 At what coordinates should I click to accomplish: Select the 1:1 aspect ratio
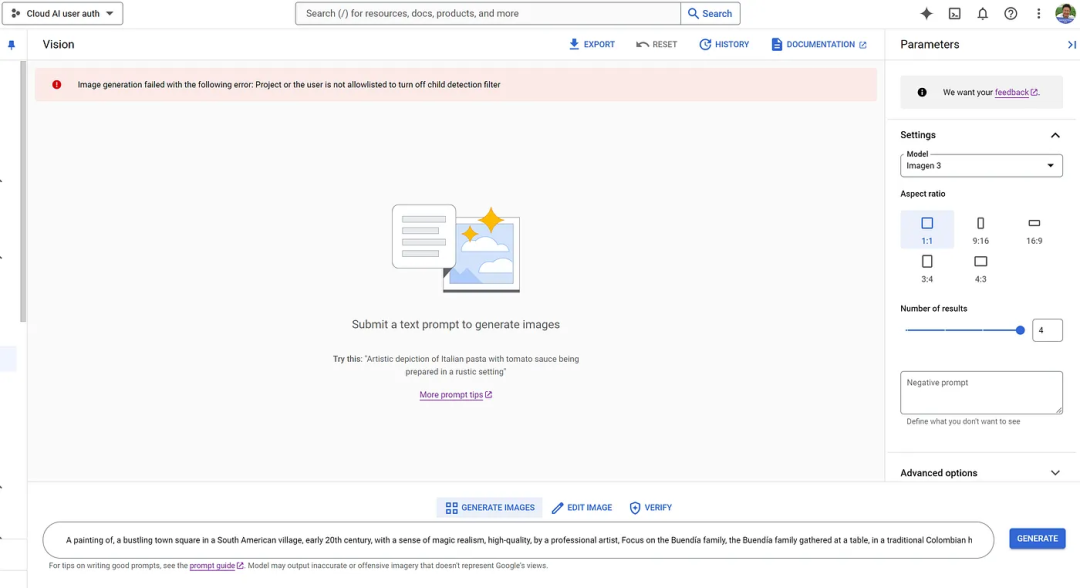point(927,229)
